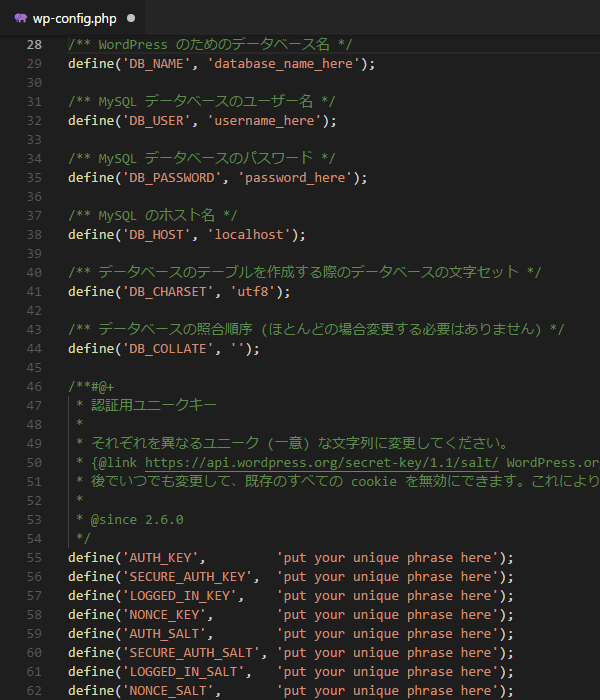Click 'password_here' string on line 35
600x700 pixels.
click(x=295, y=178)
